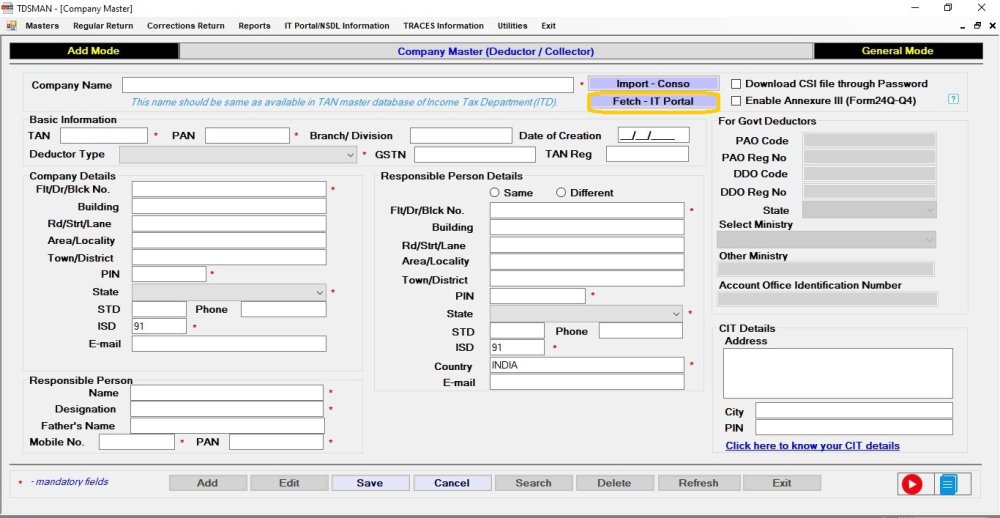Focus Company Details Flt/Dr/Blck No. field

229,189
